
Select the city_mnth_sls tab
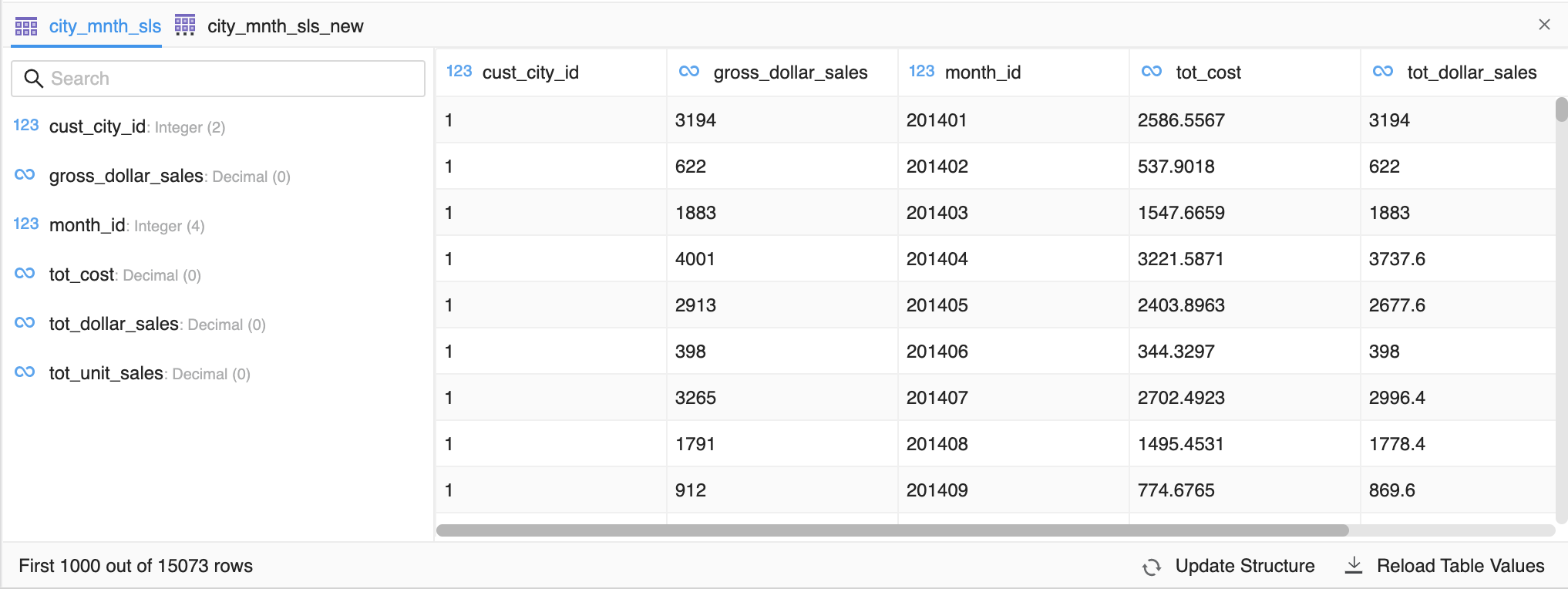(105, 27)
